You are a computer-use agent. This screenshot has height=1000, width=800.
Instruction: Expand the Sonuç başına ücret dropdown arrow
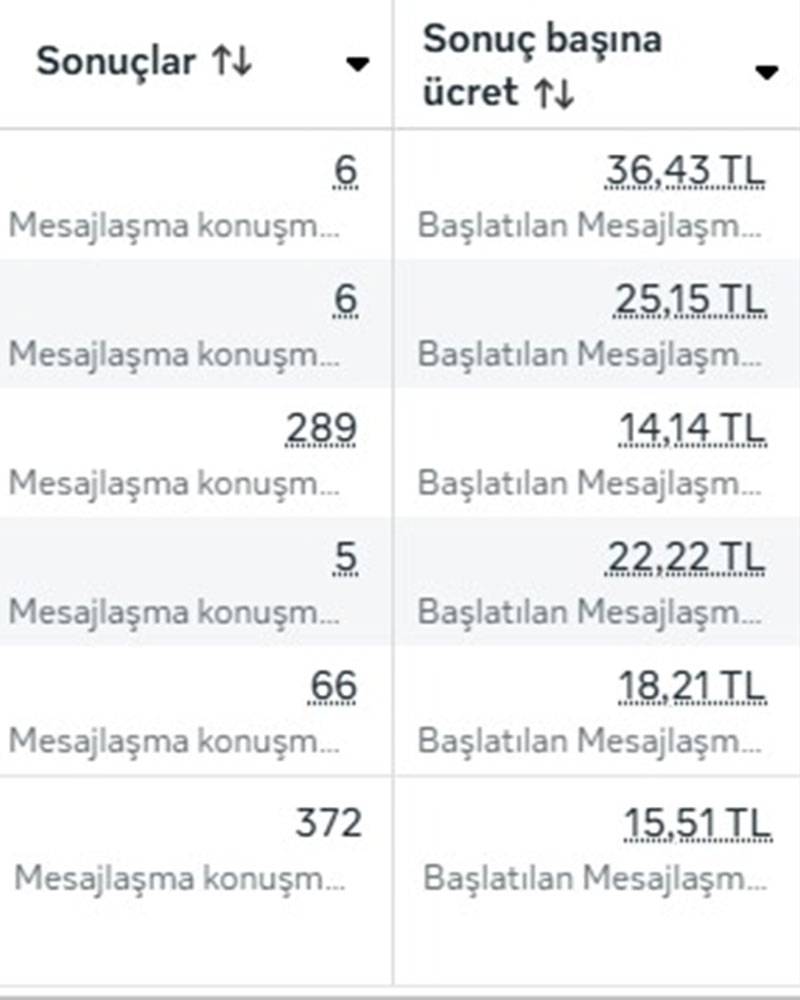(x=766, y=72)
